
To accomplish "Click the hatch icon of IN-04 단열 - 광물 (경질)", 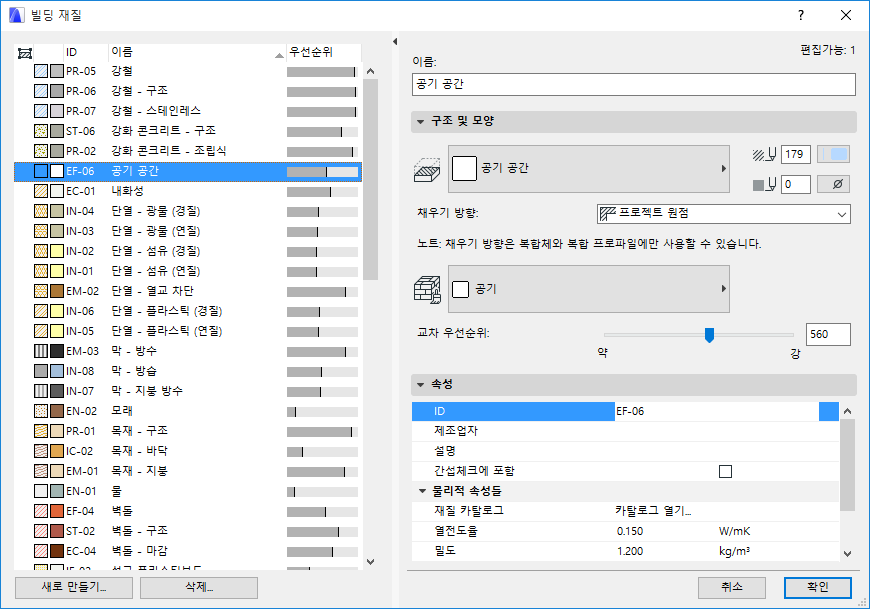I will pos(41,211).
